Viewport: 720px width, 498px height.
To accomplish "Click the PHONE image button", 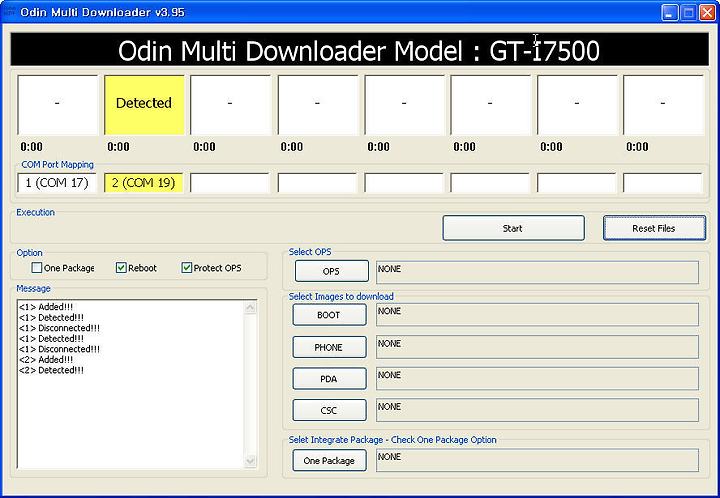I will 329,347.
